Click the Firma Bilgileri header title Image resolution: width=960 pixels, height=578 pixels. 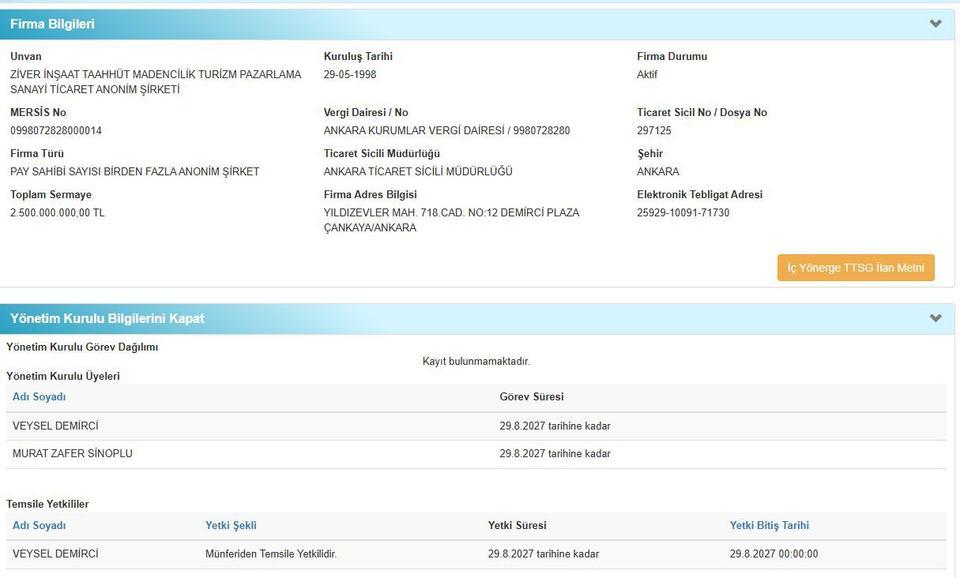[x=53, y=24]
